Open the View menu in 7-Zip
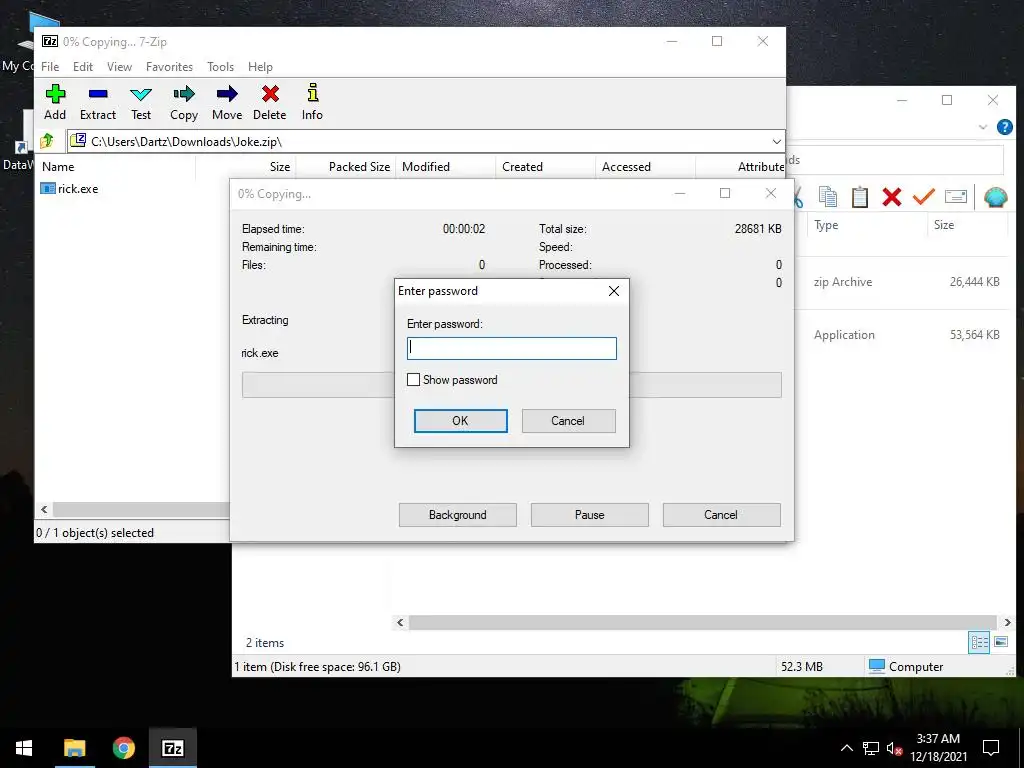 [x=120, y=67]
